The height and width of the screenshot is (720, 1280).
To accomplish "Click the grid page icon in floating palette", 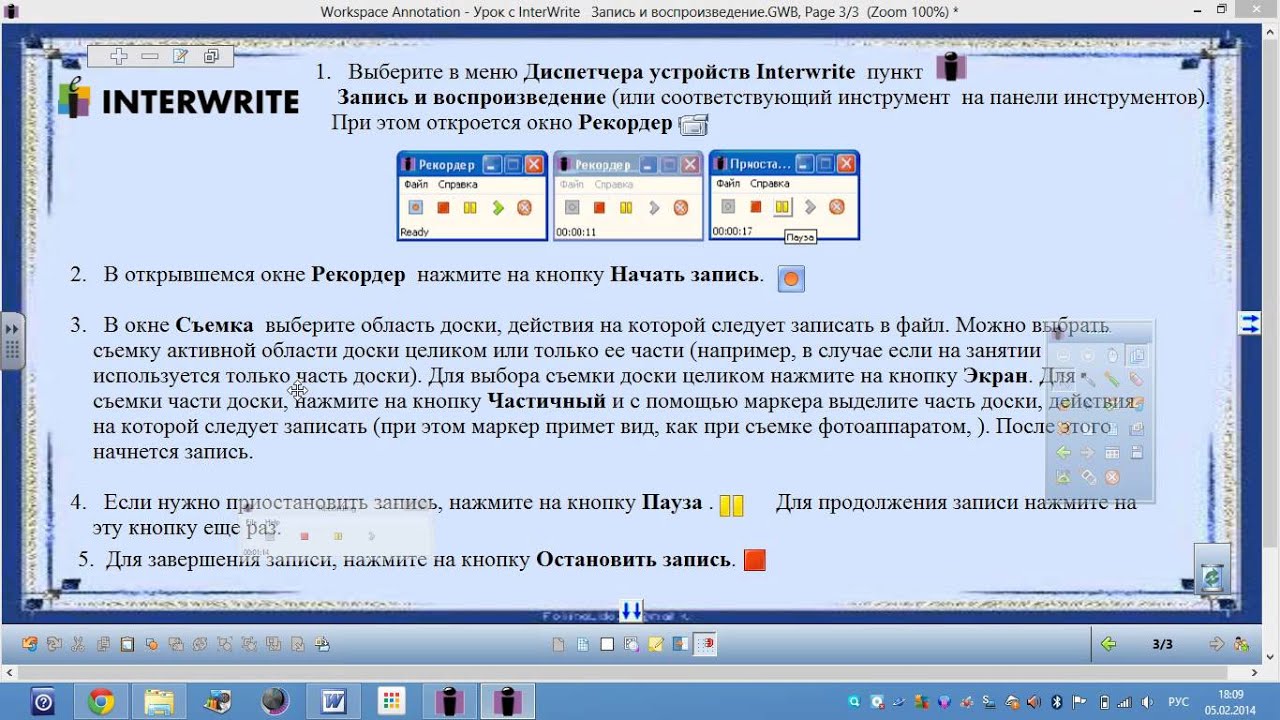I will [1112, 452].
